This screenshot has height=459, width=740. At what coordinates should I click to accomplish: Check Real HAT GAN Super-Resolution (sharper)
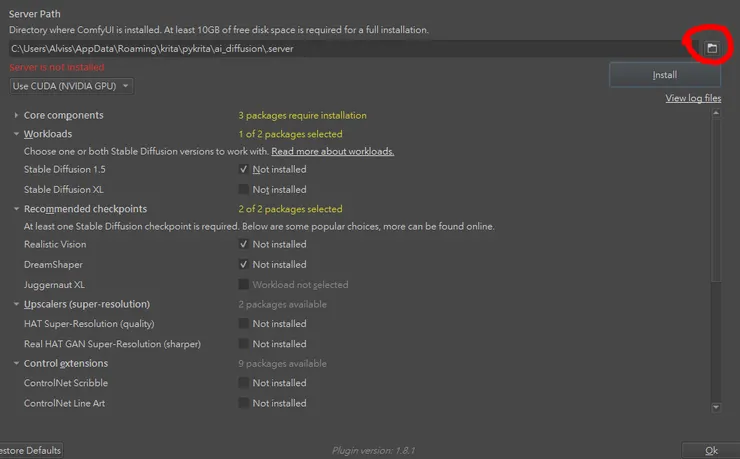(244, 343)
